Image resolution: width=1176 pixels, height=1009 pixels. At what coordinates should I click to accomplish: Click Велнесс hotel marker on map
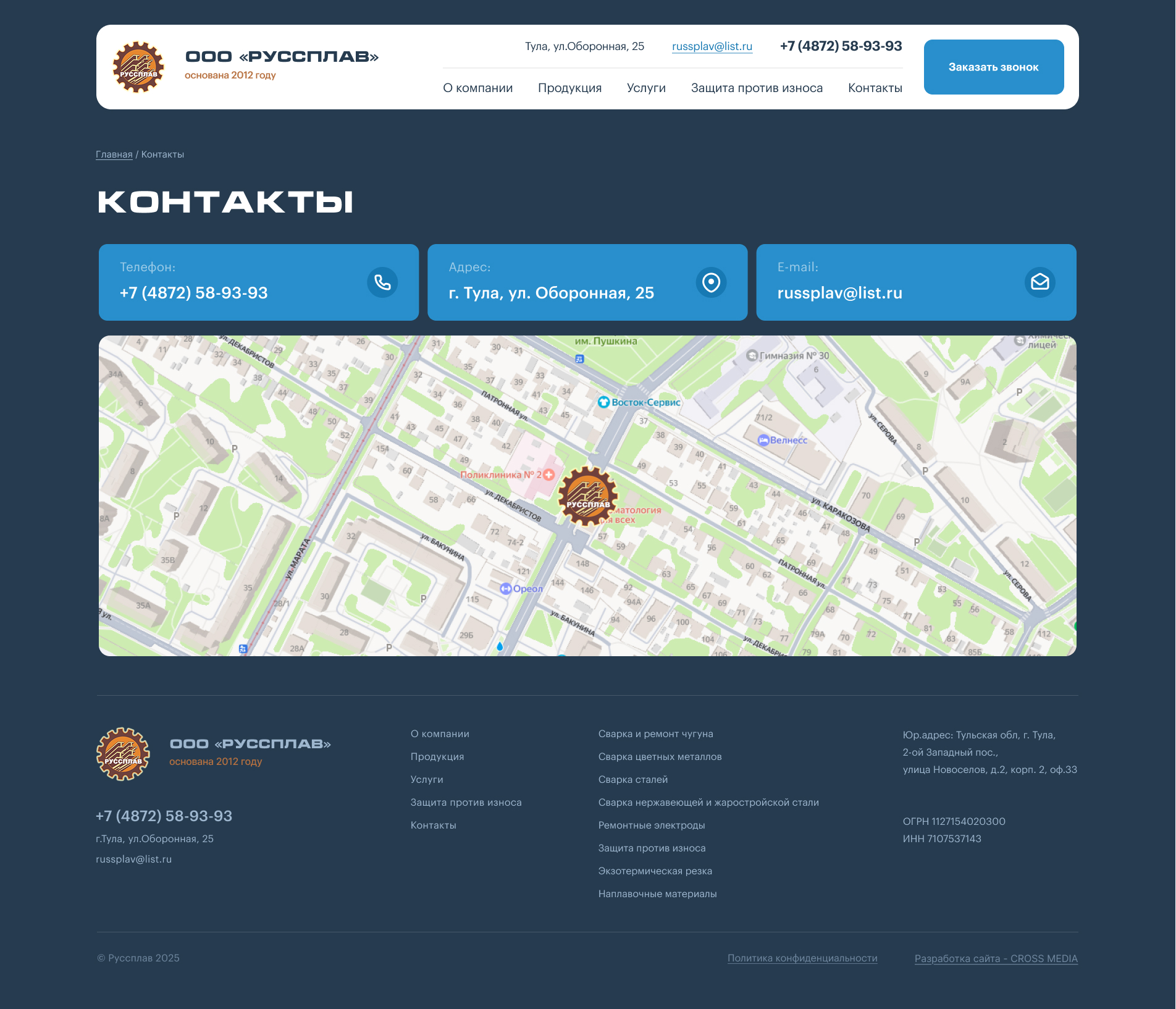click(763, 441)
